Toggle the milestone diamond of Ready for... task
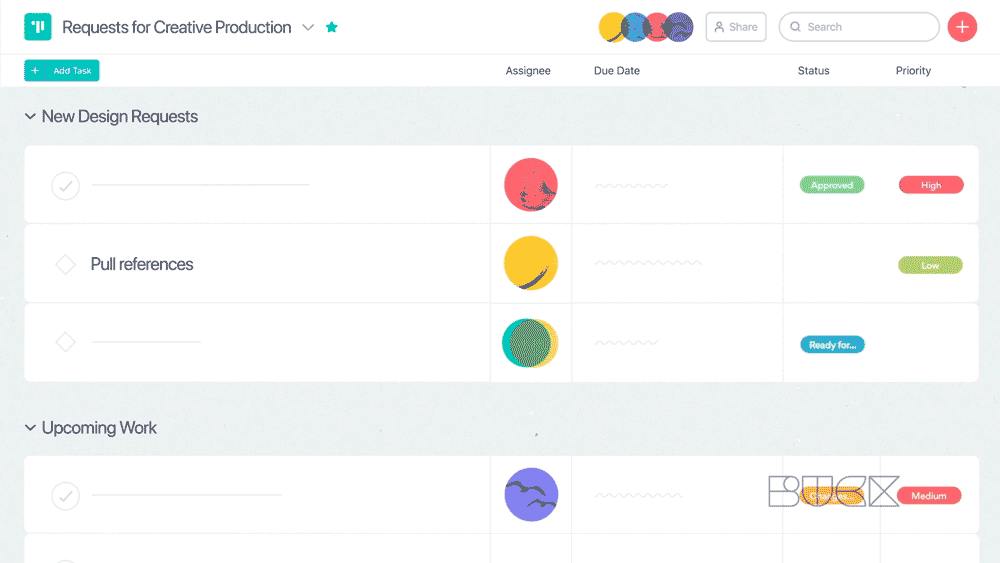This screenshot has height=563, width=1000. click(65, 342)
